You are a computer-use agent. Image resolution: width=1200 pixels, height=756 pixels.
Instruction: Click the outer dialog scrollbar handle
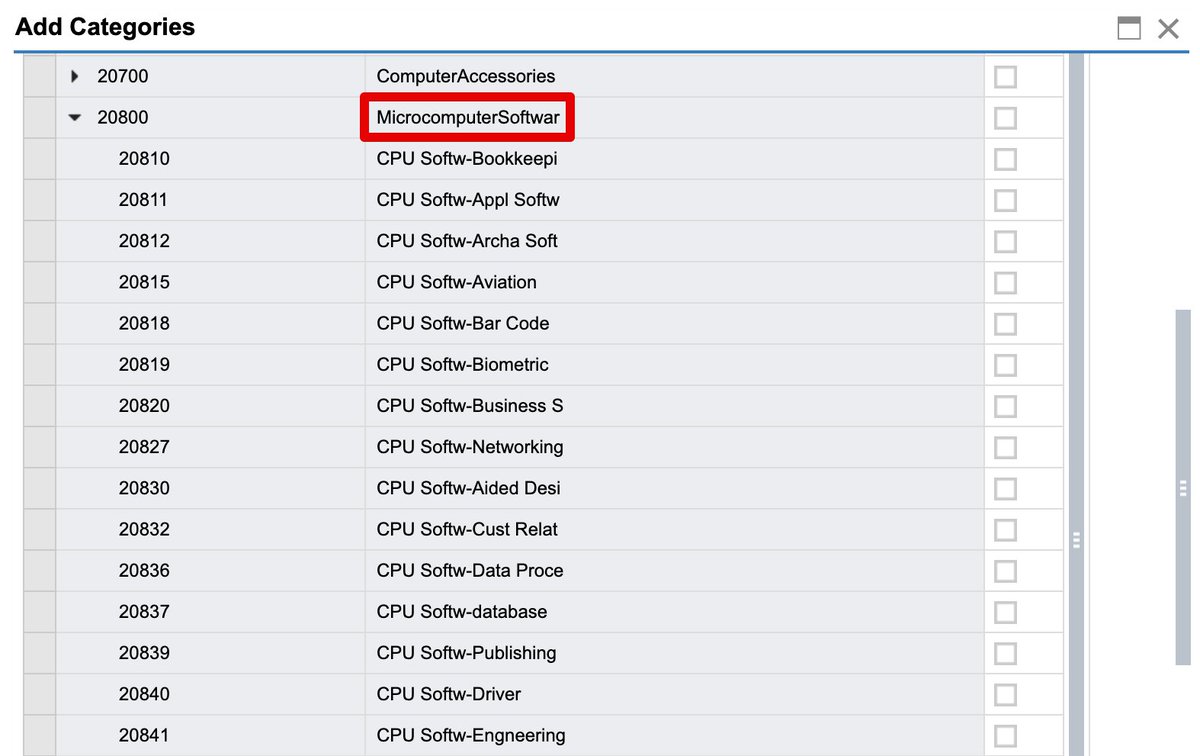1183,488
